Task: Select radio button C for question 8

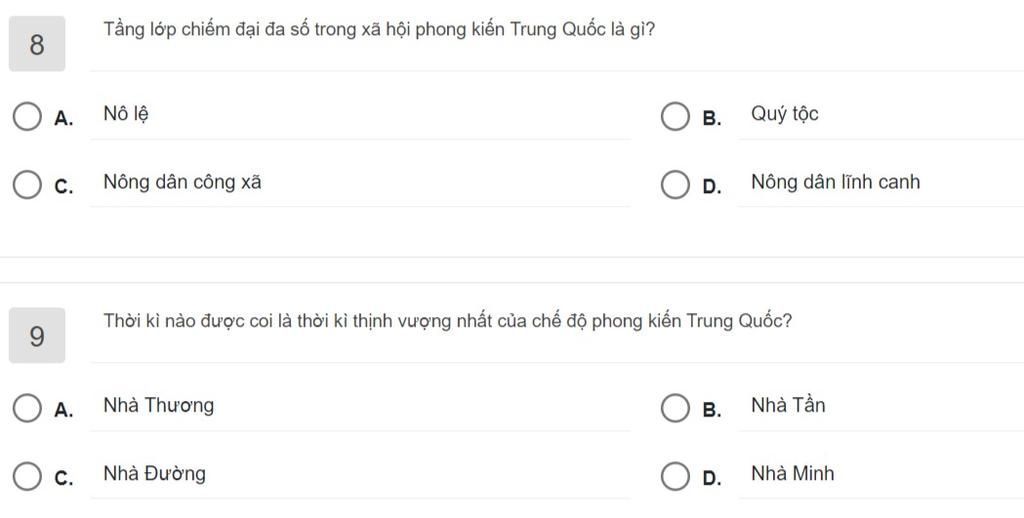Action: click(27, 185)
